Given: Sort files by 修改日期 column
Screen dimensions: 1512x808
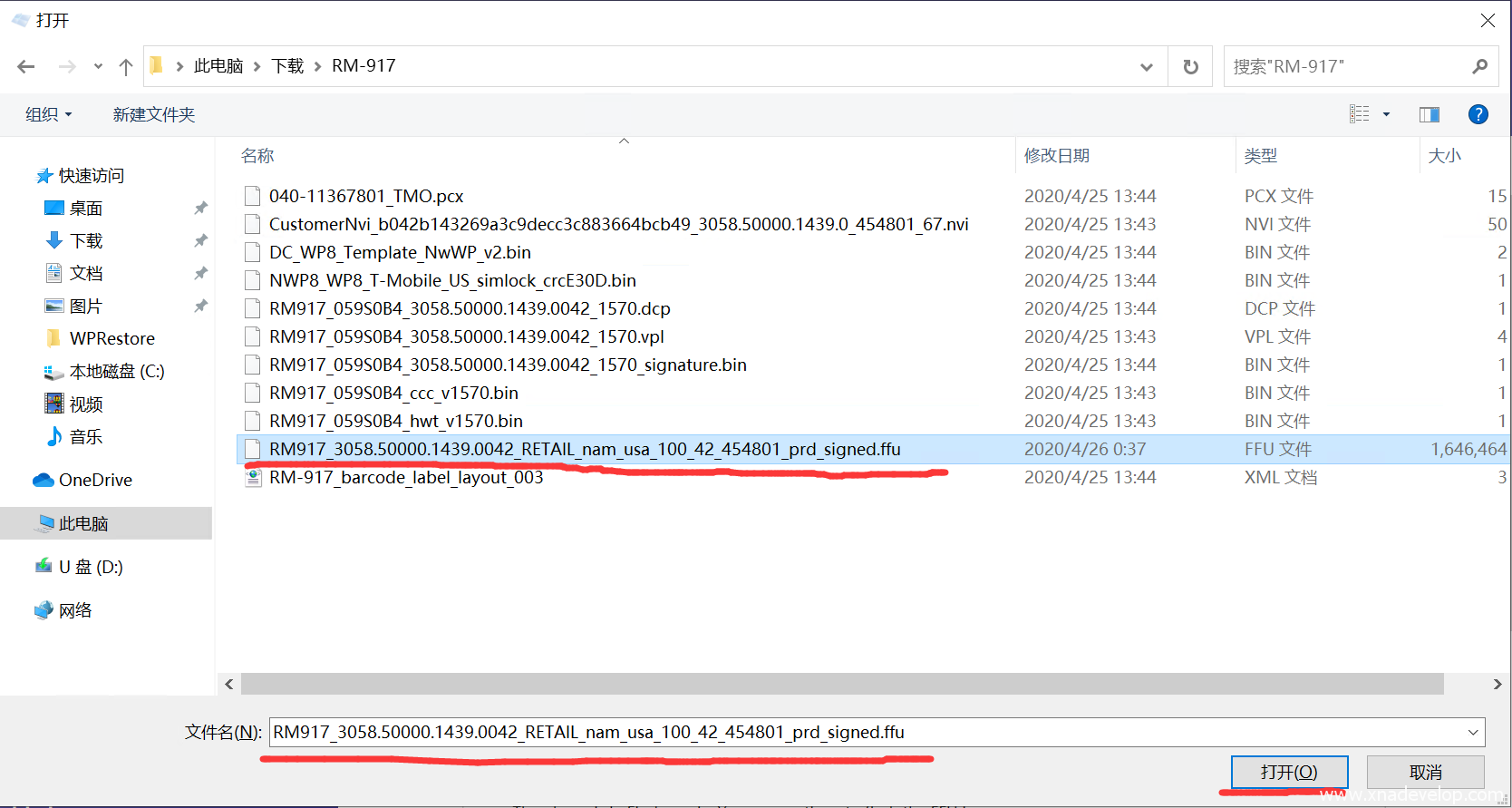Looking at the screenshot, I should pyautogui.click(x=1057, y=156).
